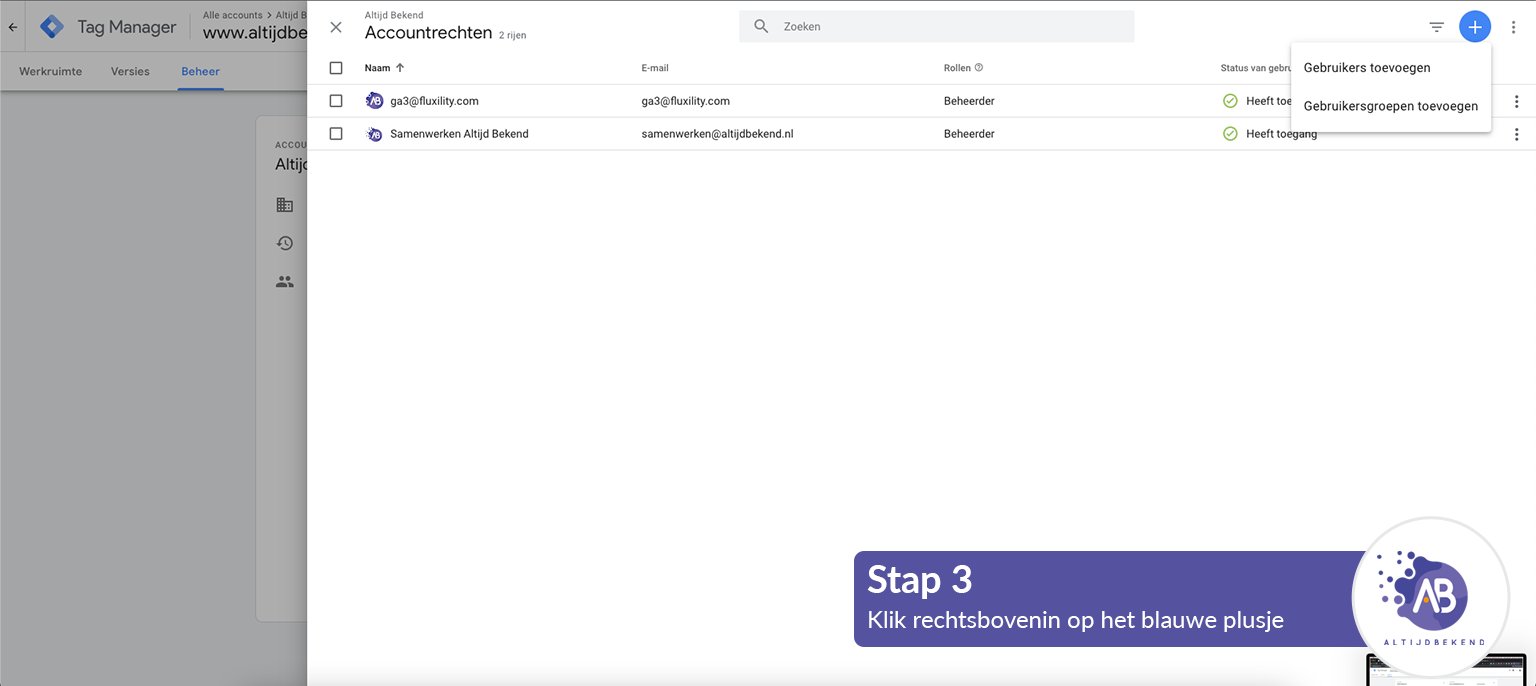Open row options for Samenwerken Altijd Bekend

(1516, 134)
